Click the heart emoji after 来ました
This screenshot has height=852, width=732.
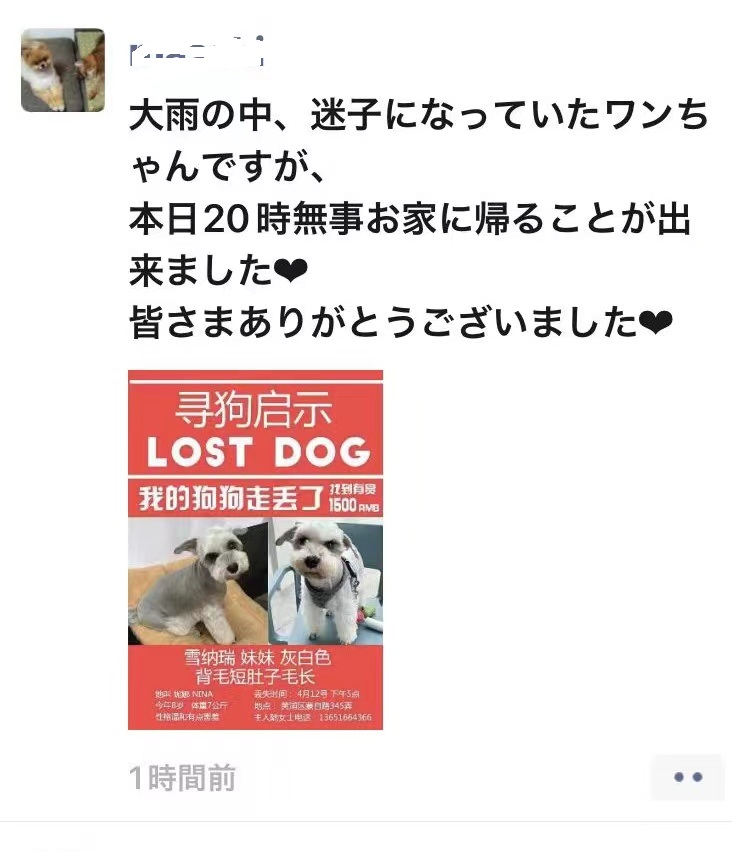pyautogui.click(x=291, y=270)
